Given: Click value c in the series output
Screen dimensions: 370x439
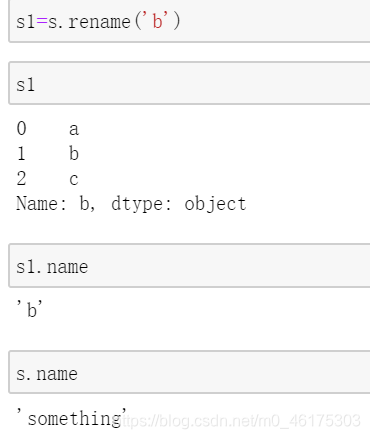Looking at the screenshot, I should click(74, 180).
